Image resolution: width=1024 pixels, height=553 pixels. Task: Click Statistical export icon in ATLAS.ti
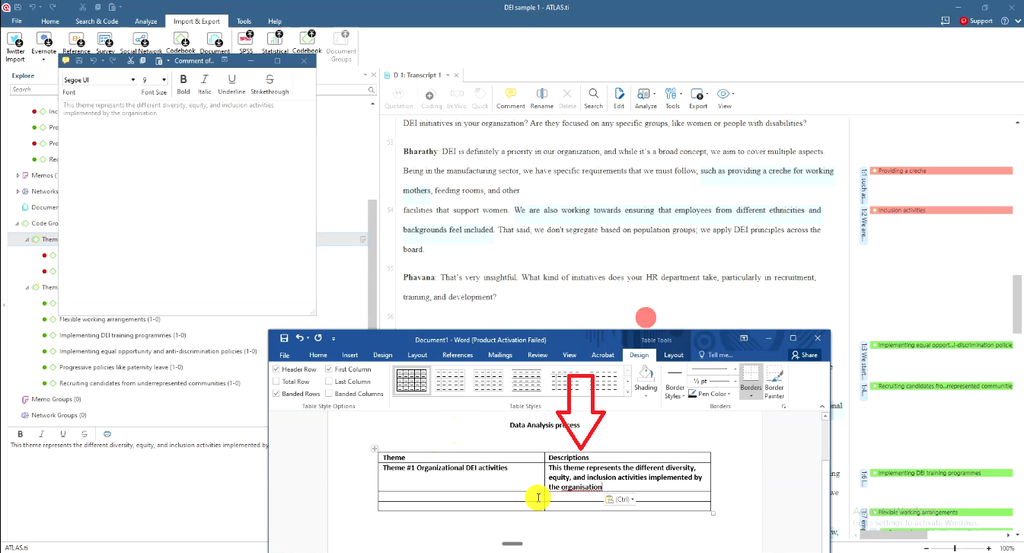[x=275, y=39]
